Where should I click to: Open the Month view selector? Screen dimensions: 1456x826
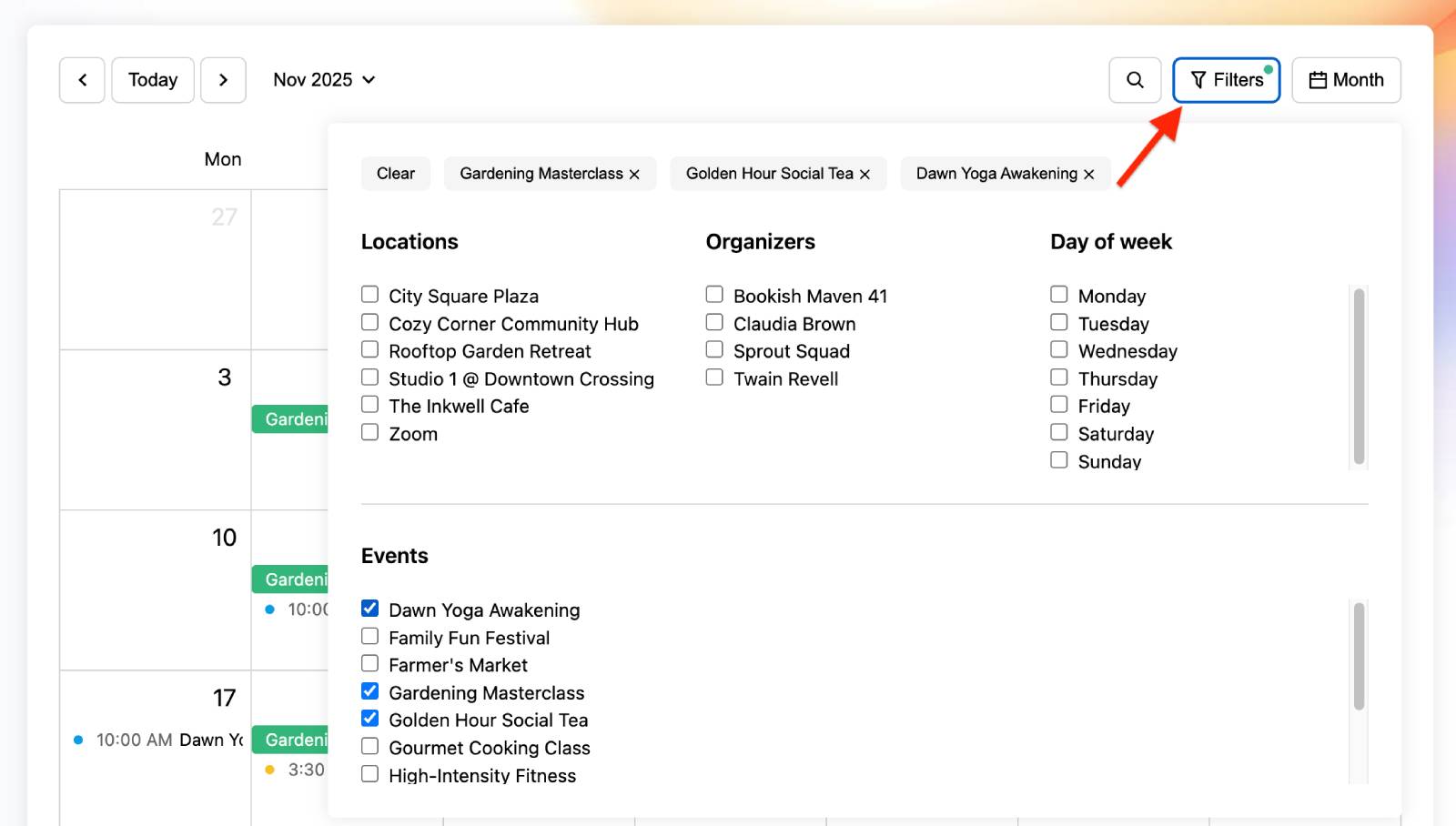pos(1346,80)
